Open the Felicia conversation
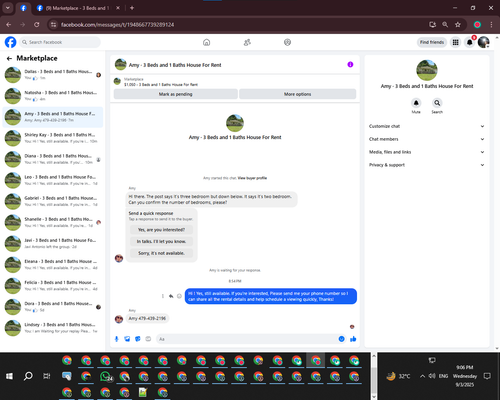The image size is (500, 400). (53, 286)
